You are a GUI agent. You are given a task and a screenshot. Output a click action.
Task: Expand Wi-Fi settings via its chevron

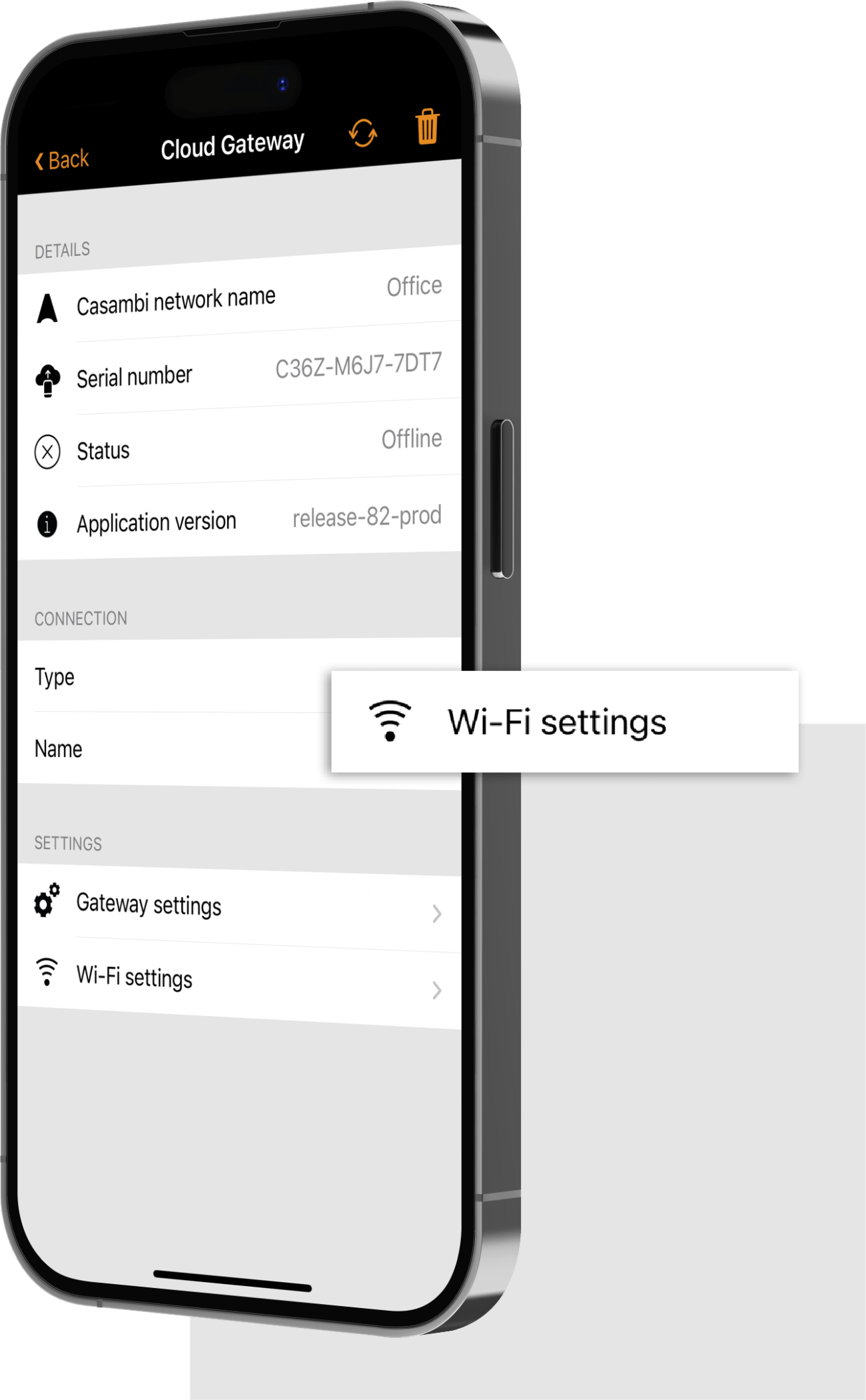pyautogui.click(x=436, y=990)
